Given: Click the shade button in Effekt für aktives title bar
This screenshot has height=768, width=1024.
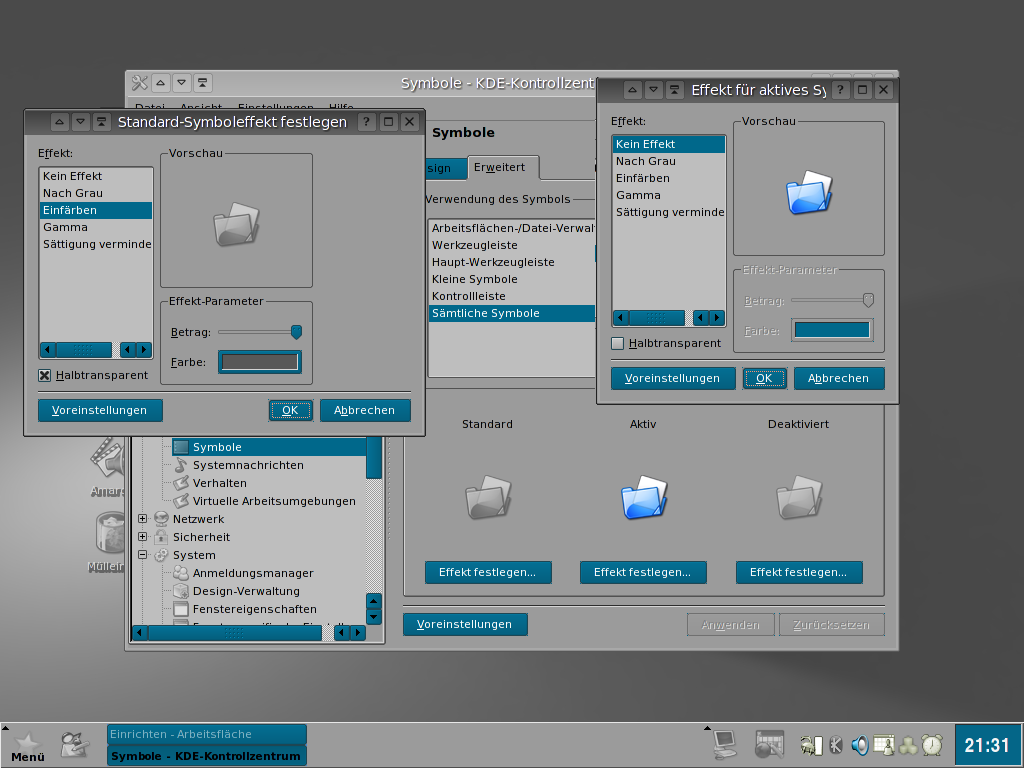Looking at the screenshot, I should coord(675,89).
